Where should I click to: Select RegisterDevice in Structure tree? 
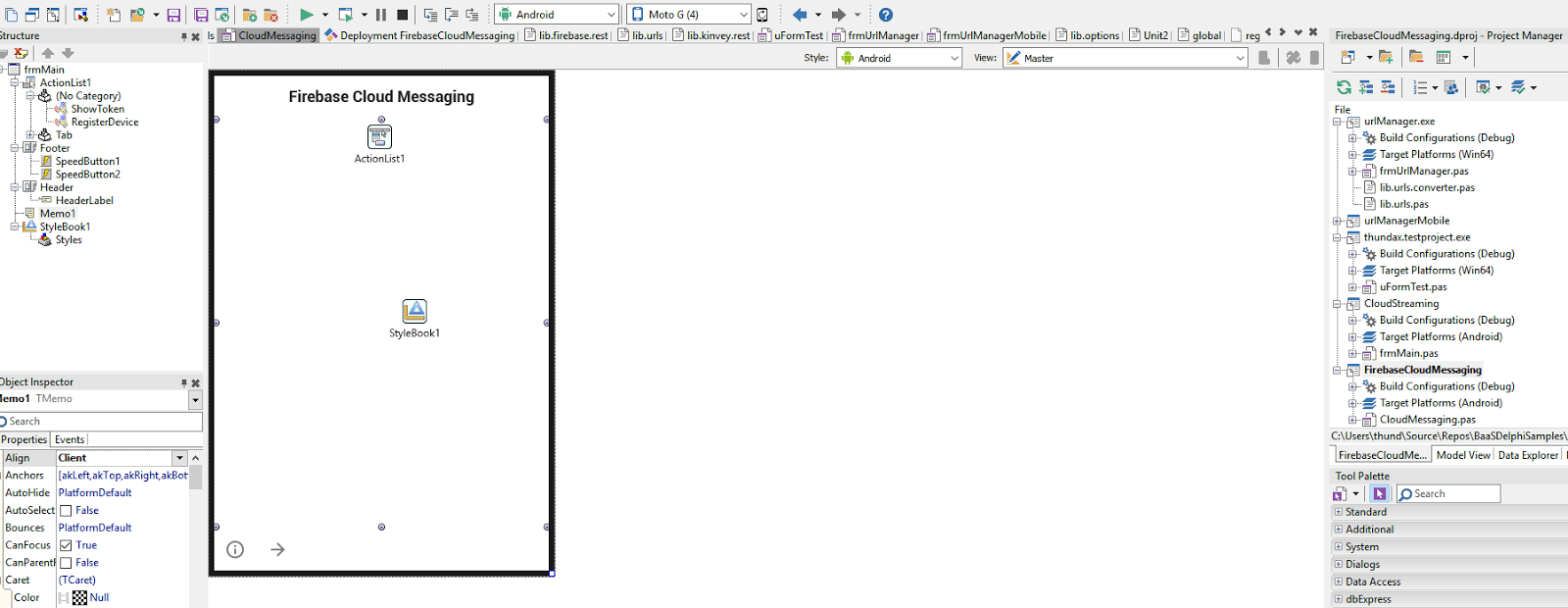pyautogui.click(x=104, y=123)
